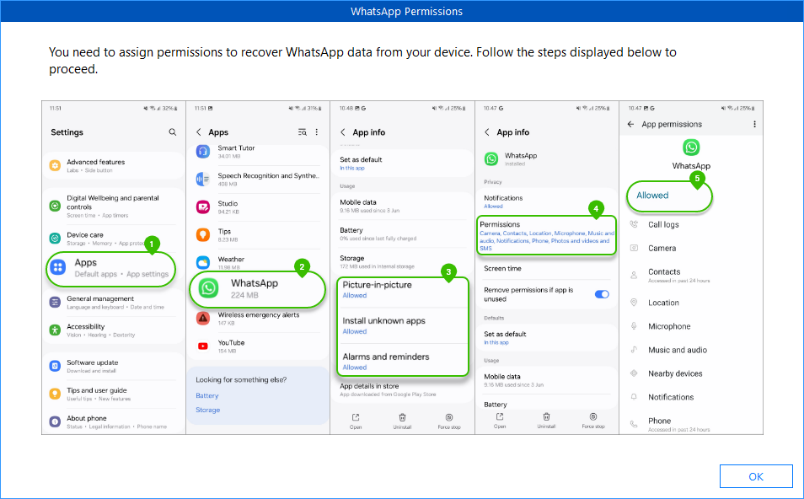The height and width of the screenshot is (499, 804).
Task: Go back using arrow beside Apps title
Action: [198, 132]
